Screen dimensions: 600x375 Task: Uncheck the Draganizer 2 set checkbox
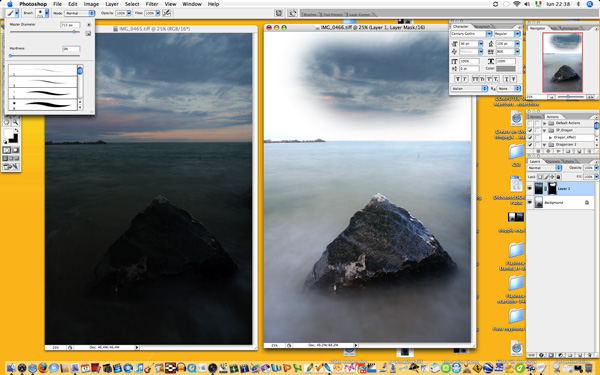point(530,145)
